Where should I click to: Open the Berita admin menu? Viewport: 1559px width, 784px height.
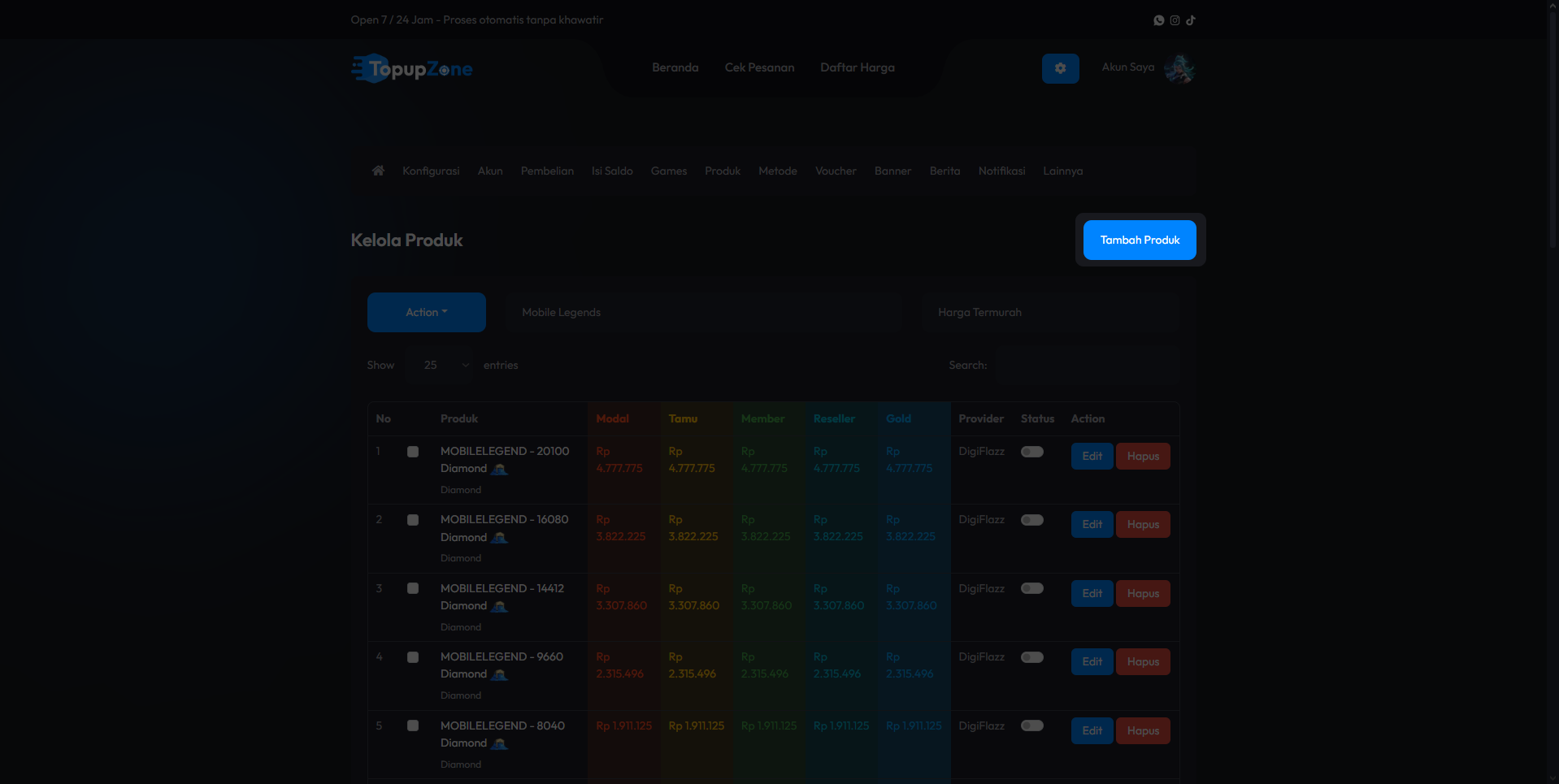(x=945, y=171)
